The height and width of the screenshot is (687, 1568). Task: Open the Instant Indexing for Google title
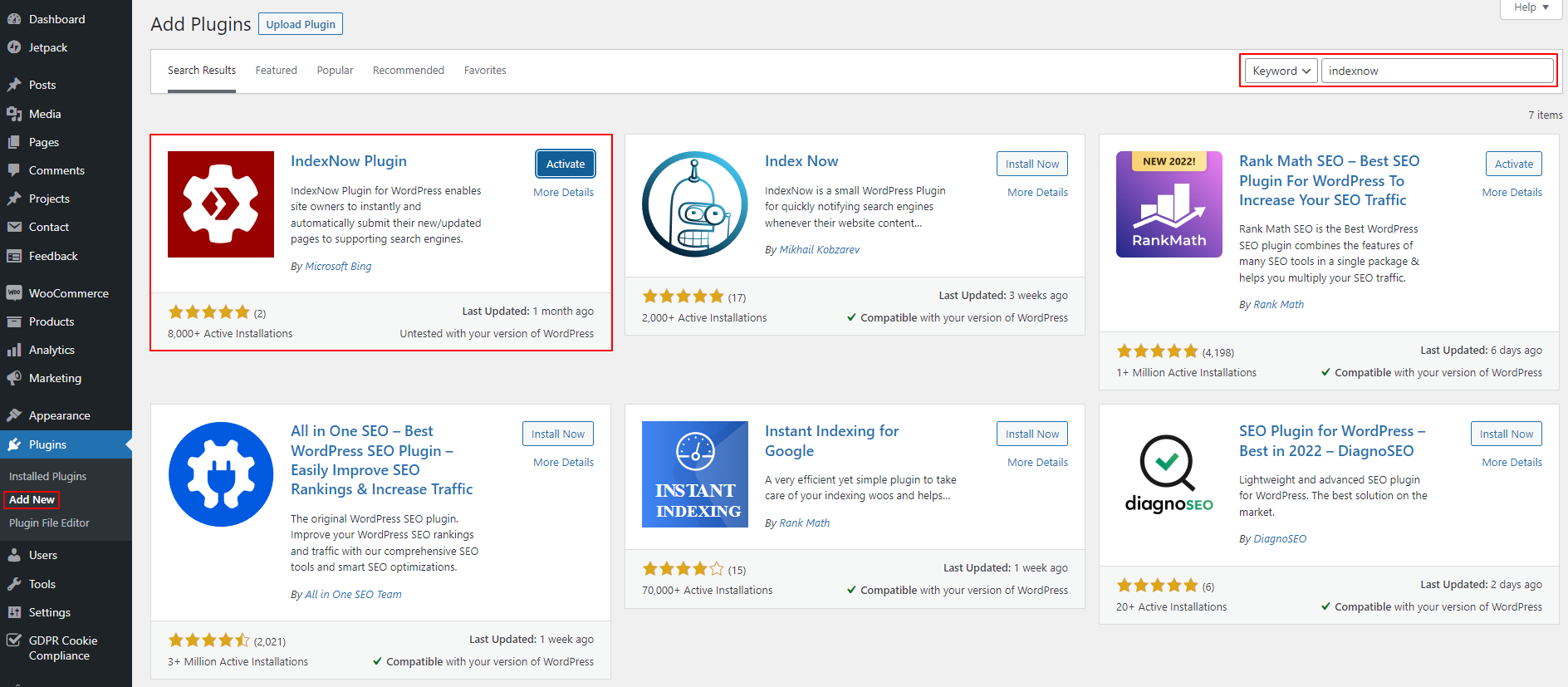tap(831, 440)
